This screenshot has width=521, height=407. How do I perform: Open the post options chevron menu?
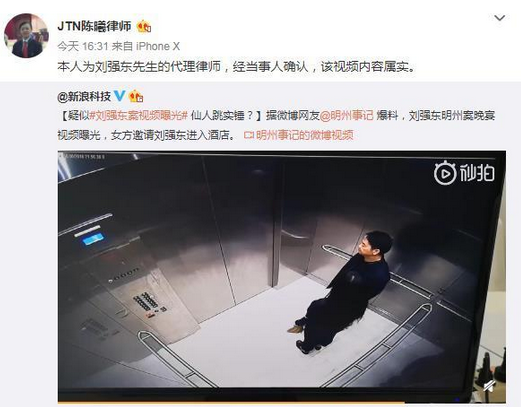point(499,18)
